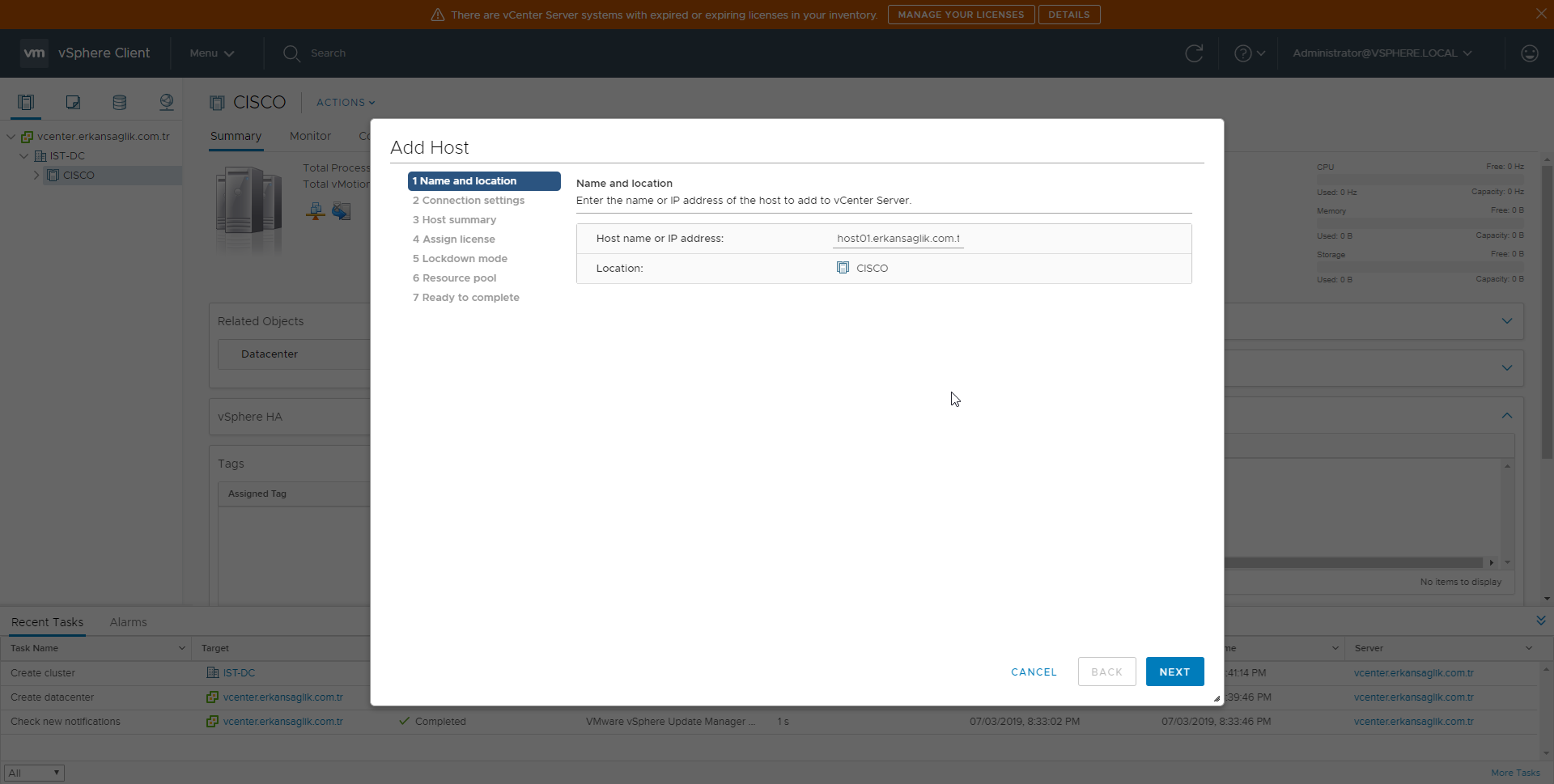Collapse the expanded panel with the up chevron
This screenshot has width=1554, height=784.
pyautogui.click(x=1507, y=416)
